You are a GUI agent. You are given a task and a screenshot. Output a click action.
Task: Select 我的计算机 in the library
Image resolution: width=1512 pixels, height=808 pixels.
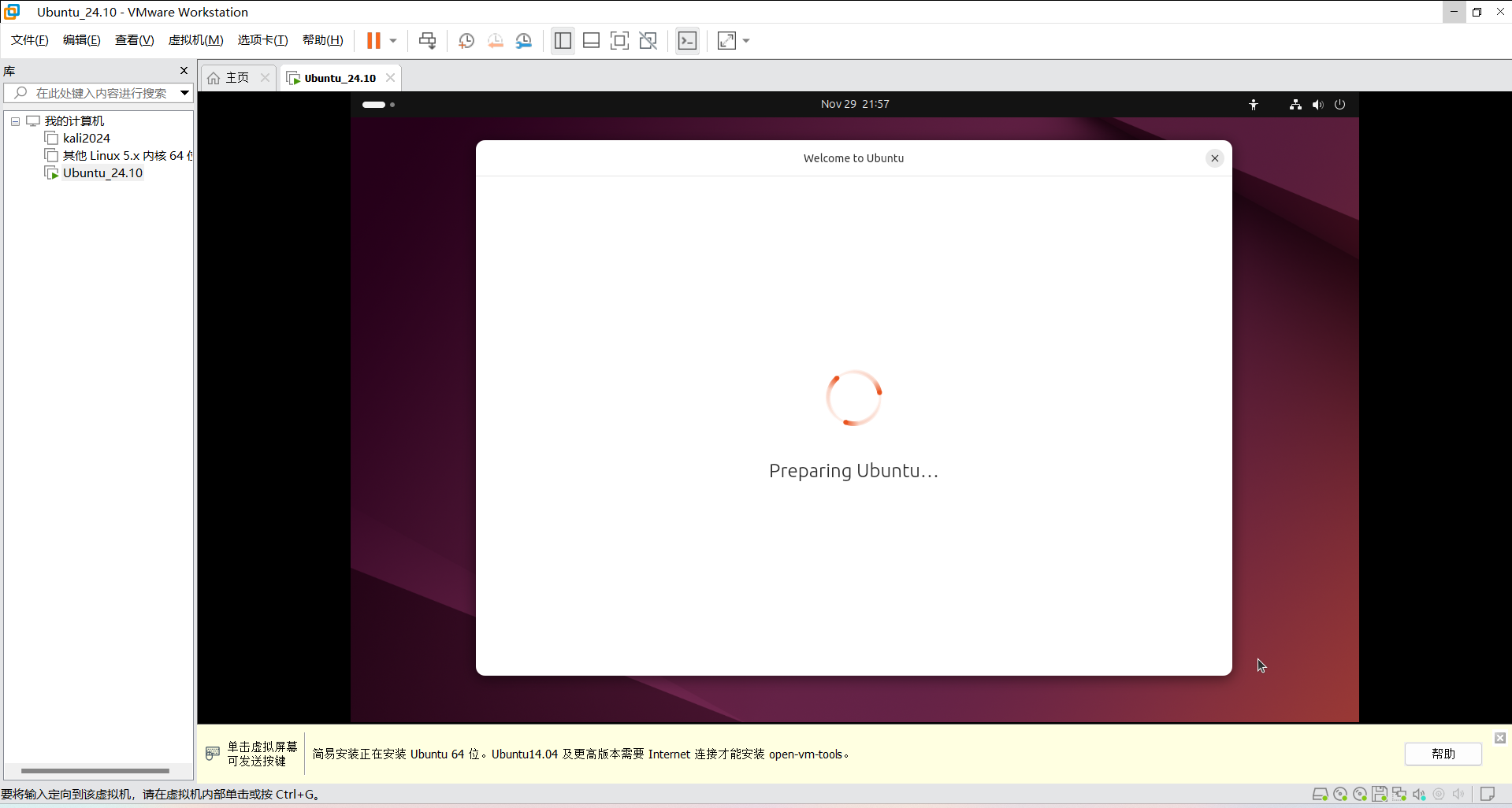(x=74, y=121)
